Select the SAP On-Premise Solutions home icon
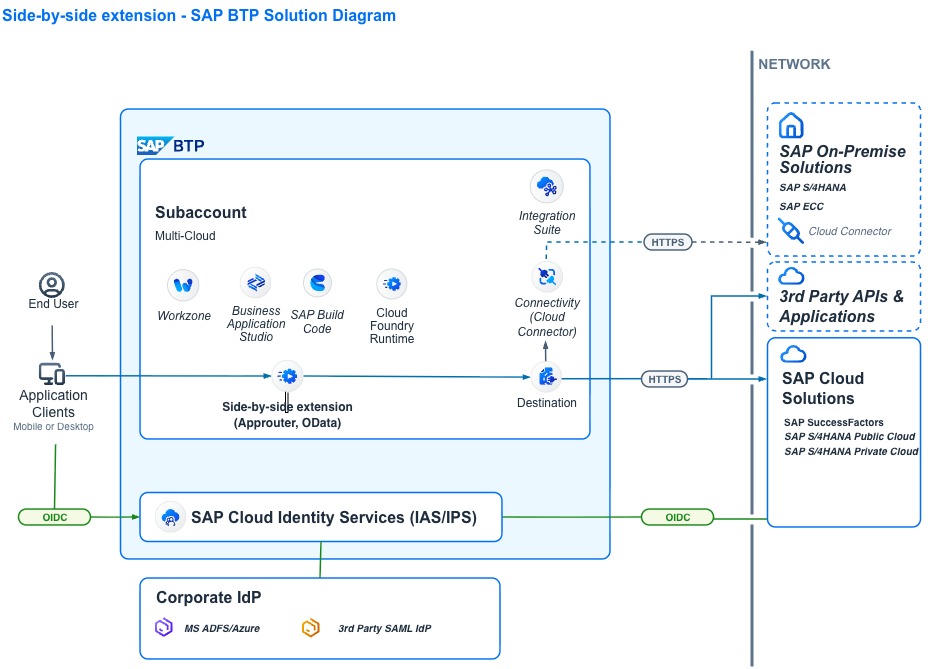 click(791, 125)
